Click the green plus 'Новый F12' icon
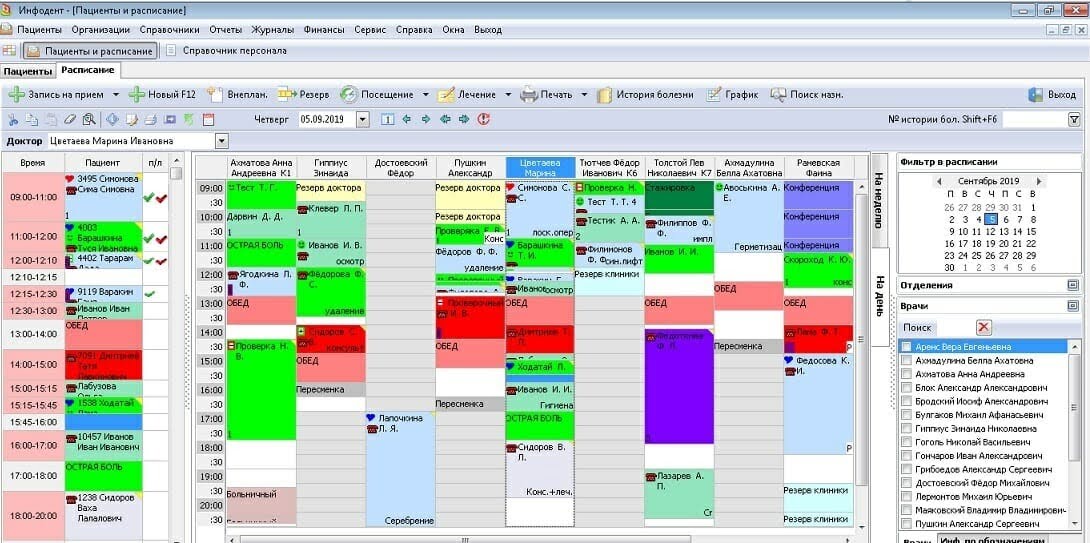The image size is (1090, 543). pos(137,95)
